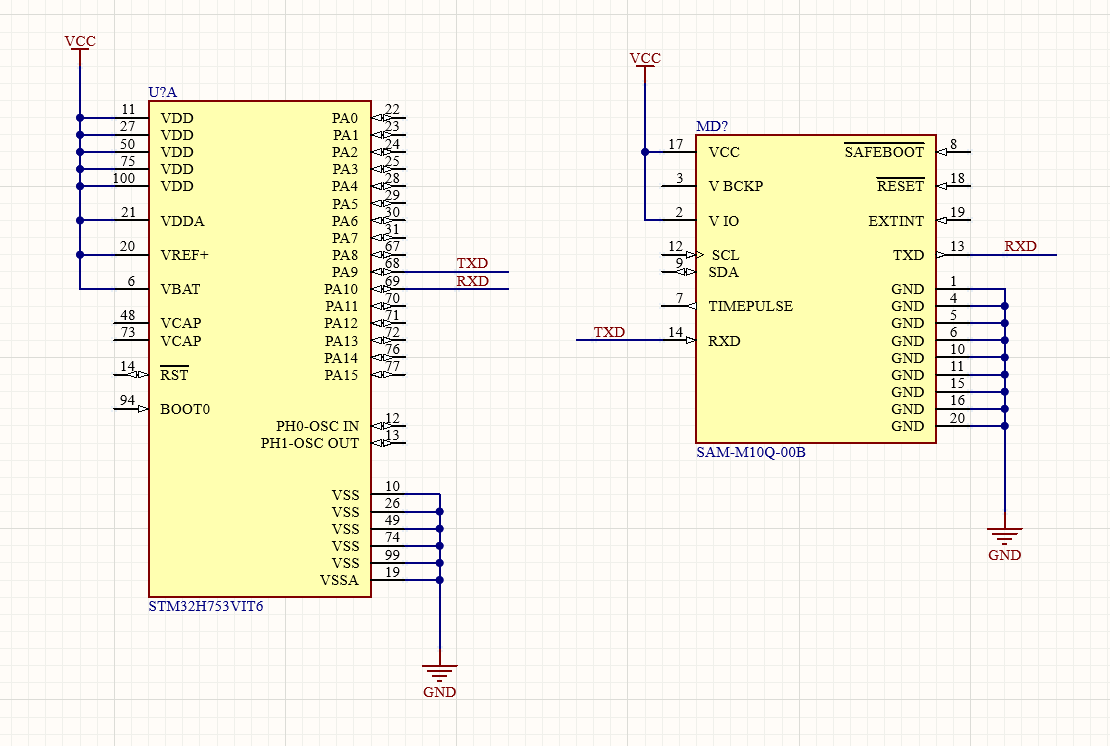Click the PA13 pin label
Viewport: 1110px width, 746px height.
341,341
